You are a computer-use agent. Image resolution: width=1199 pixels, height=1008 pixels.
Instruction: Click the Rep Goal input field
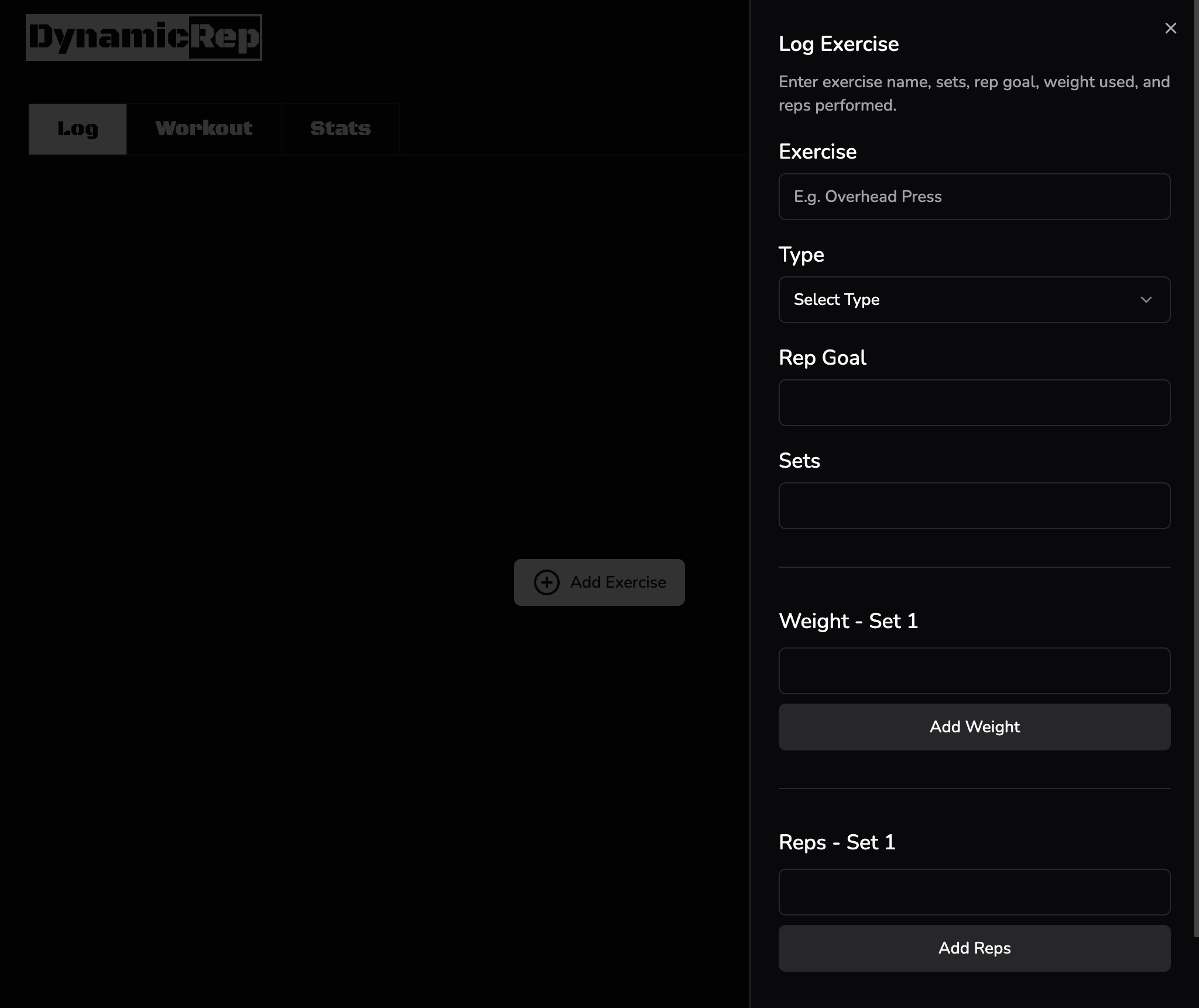click(x=975, y=402)
